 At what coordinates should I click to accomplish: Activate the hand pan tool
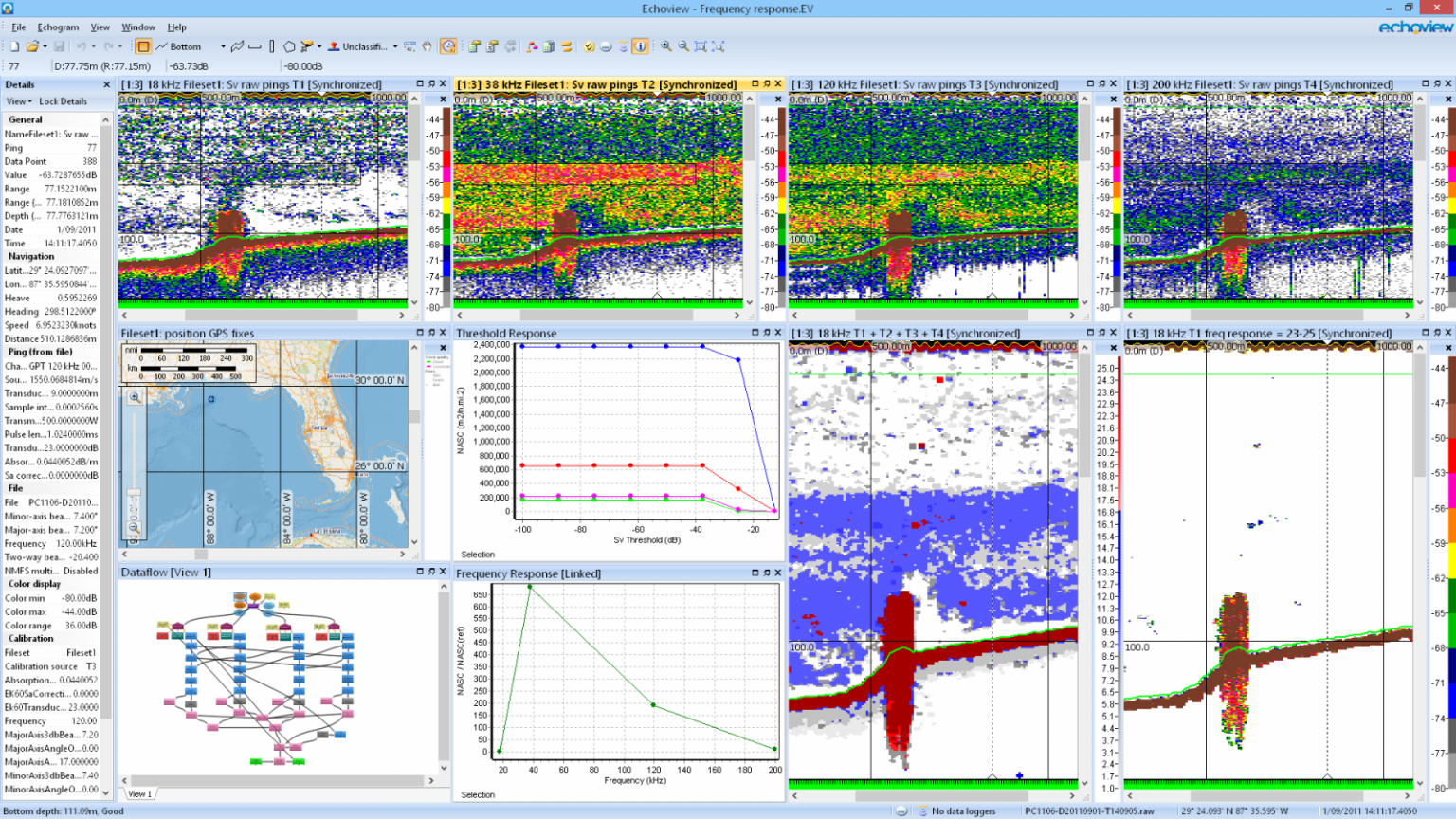(x=428, y=46)
